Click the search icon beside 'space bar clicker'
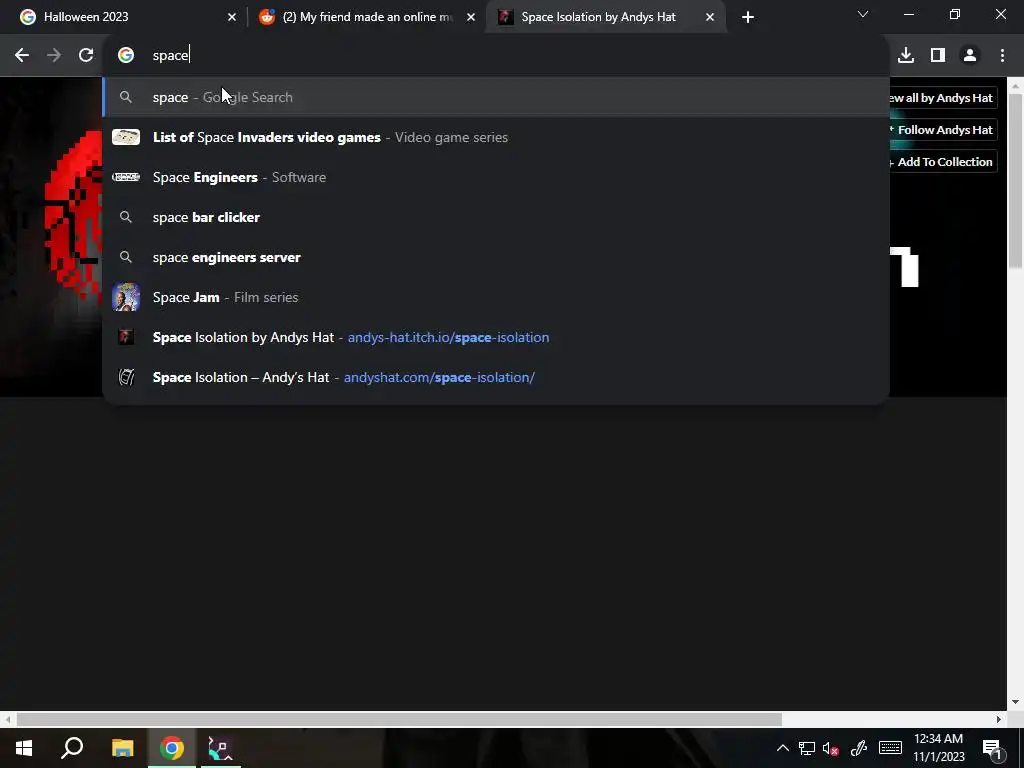 (125, 217)
